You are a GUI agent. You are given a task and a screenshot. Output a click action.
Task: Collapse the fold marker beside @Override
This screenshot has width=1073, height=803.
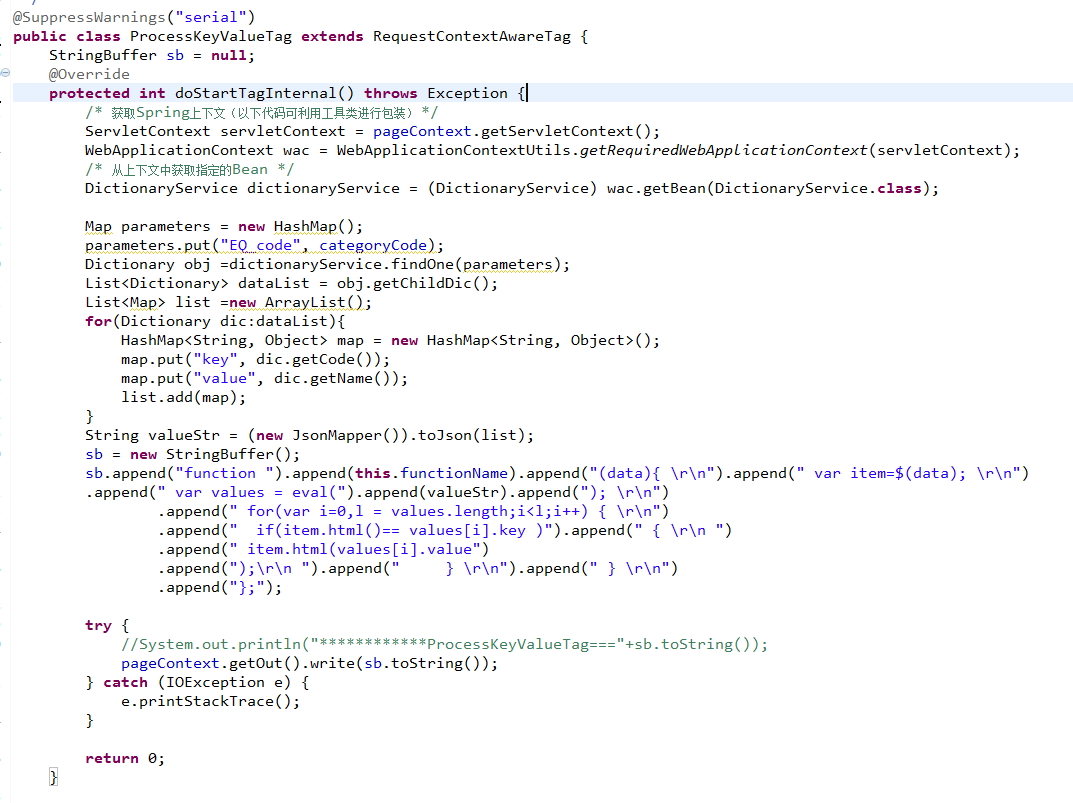pyautogui.click(x=5, y=73)
